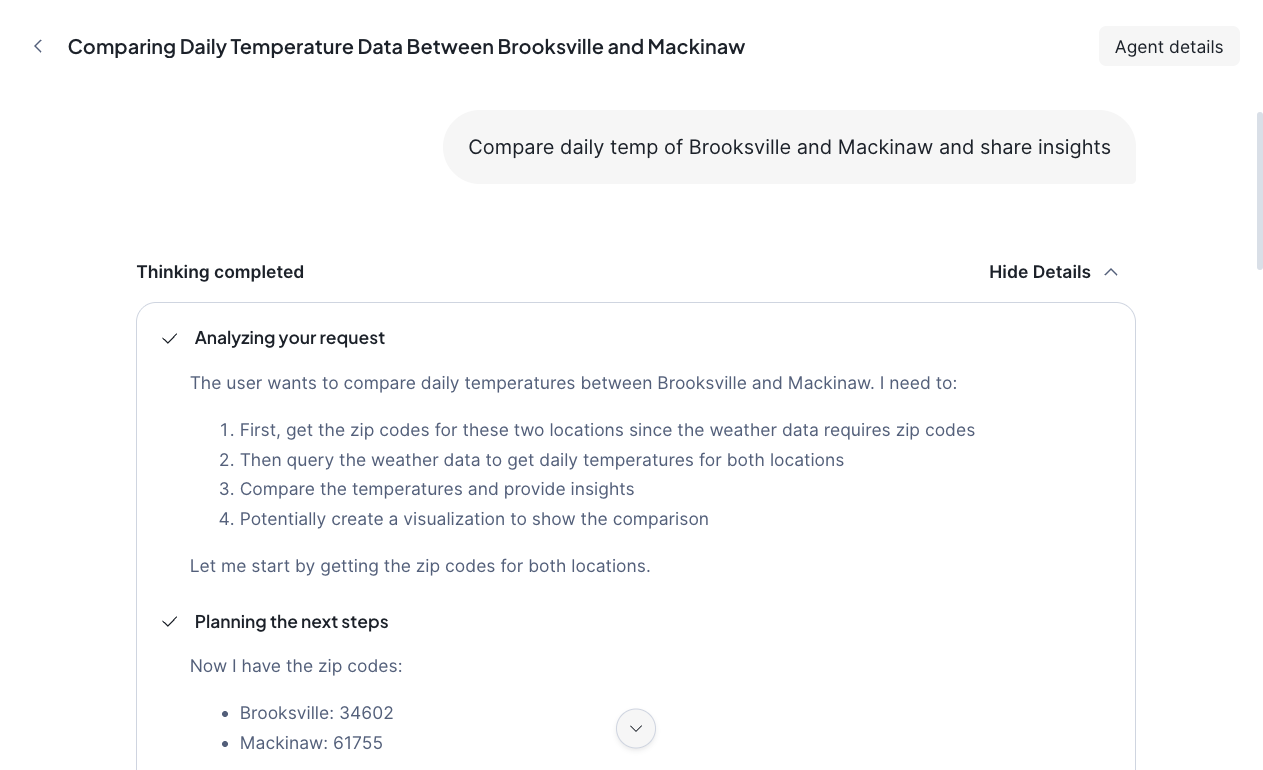
Task: Open the Agent details panel
Action: [x=1168, y=47]
